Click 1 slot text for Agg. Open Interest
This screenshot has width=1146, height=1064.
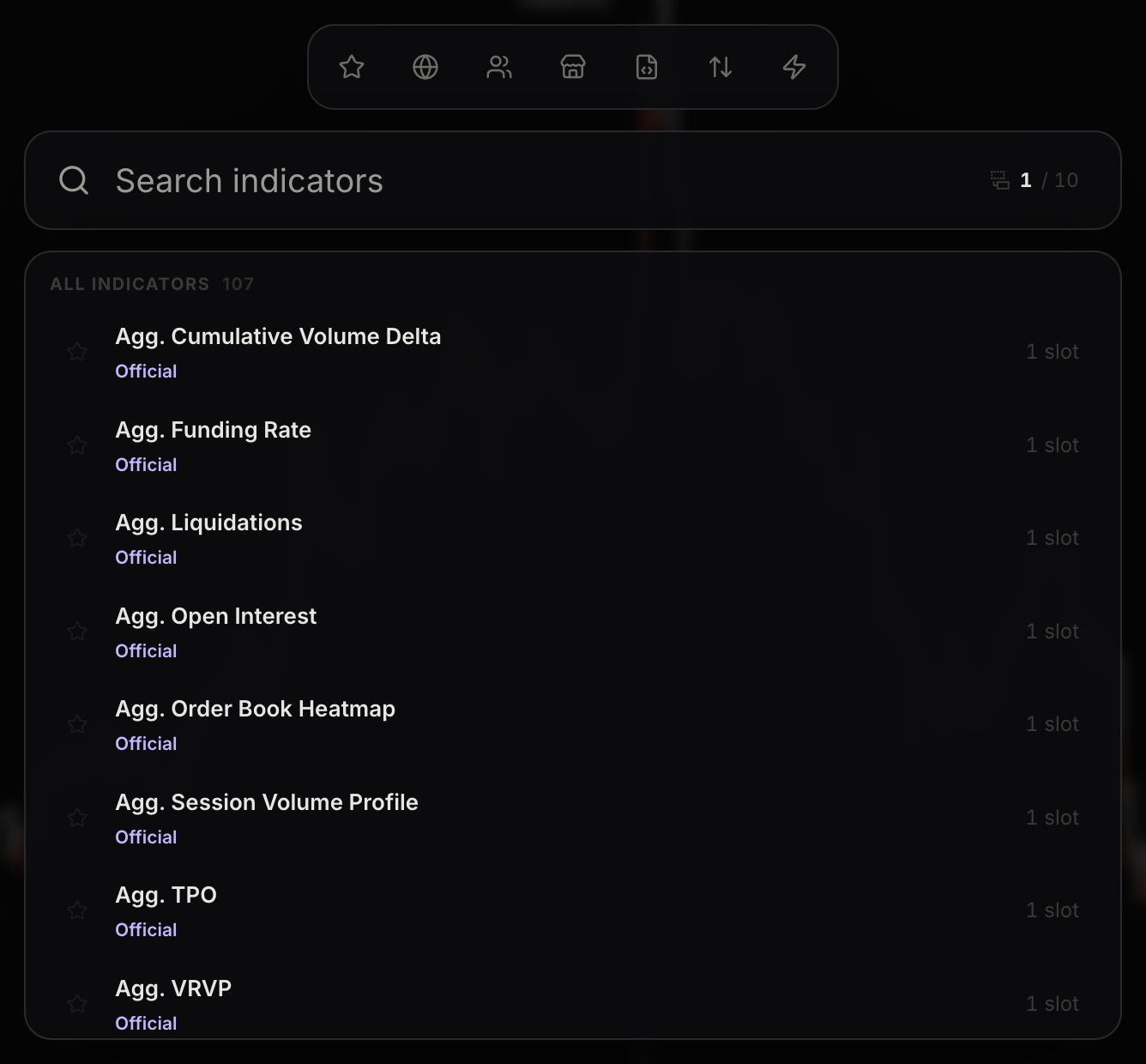tap(1053, 632)
